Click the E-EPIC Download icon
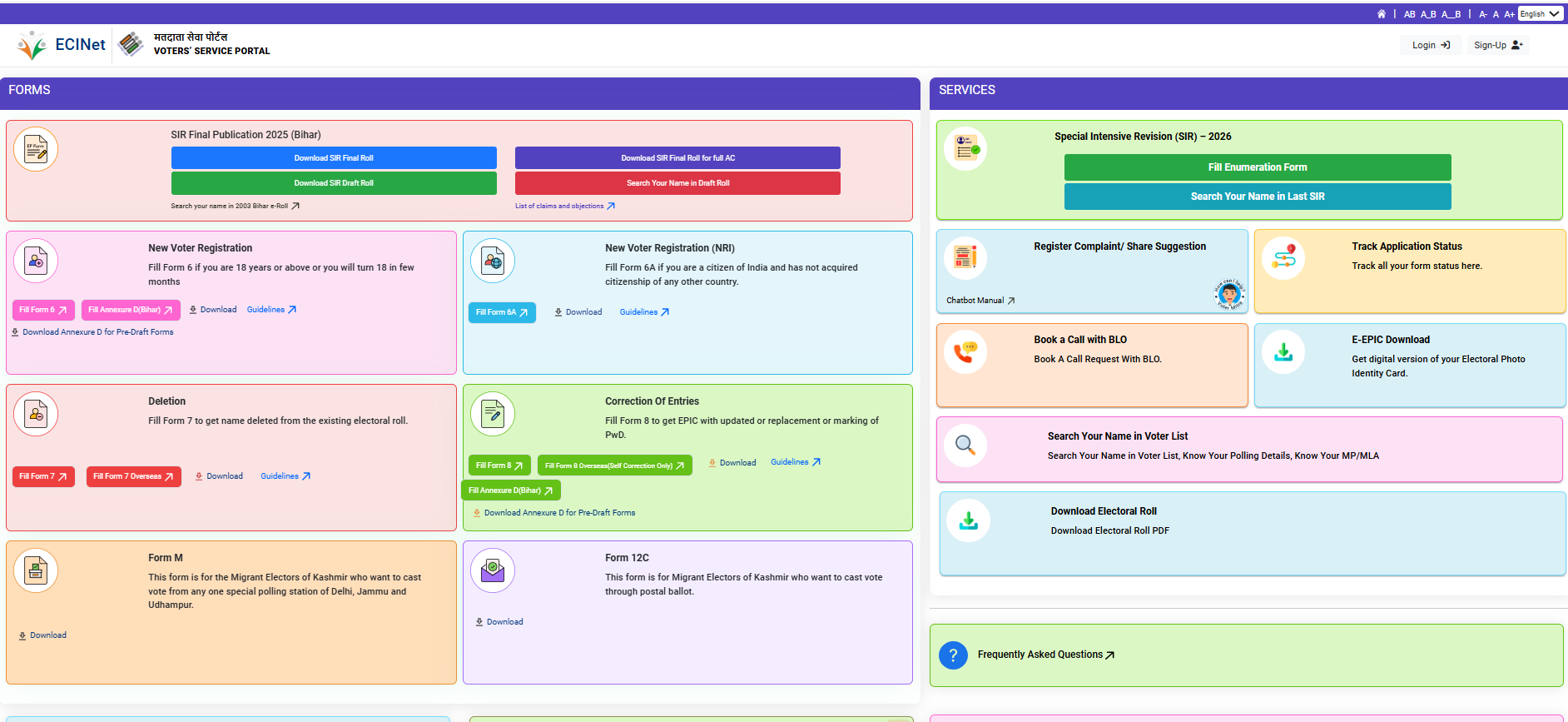The image size is (1568, 722). tap(1283, 352)
